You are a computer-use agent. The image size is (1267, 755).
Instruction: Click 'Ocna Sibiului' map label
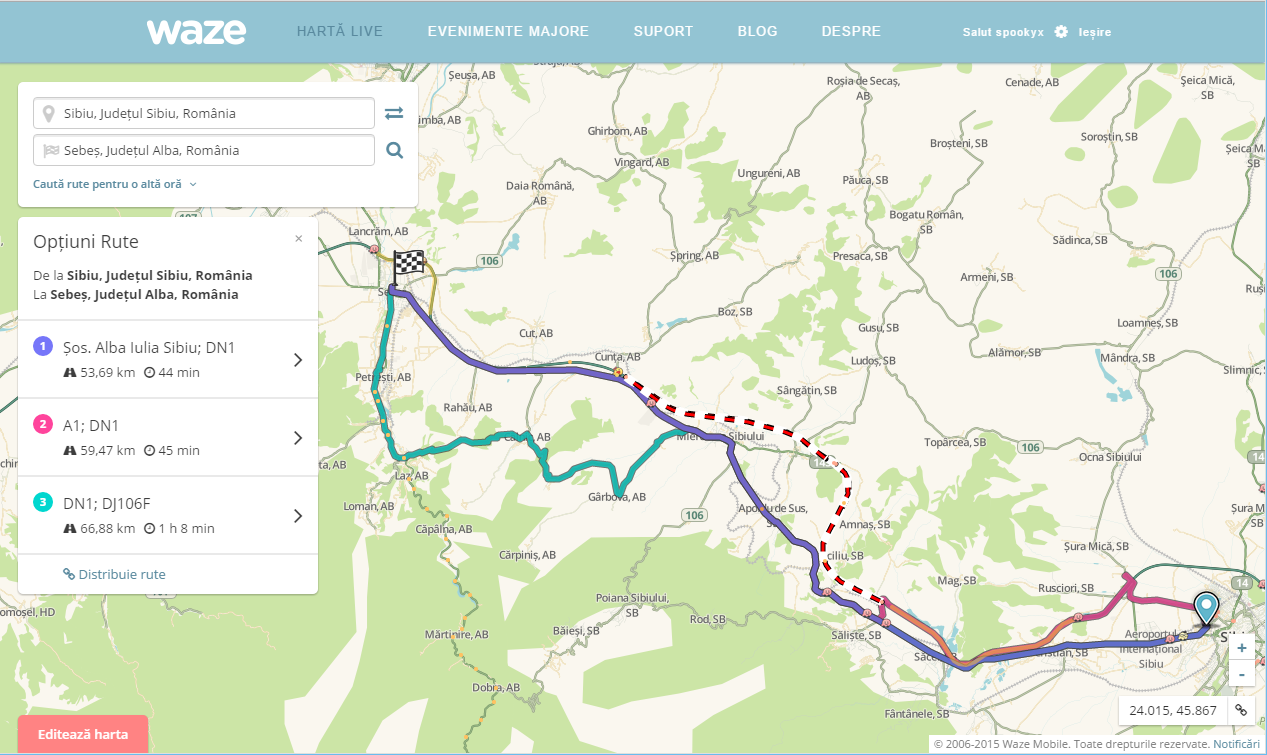pos(1112,457)
